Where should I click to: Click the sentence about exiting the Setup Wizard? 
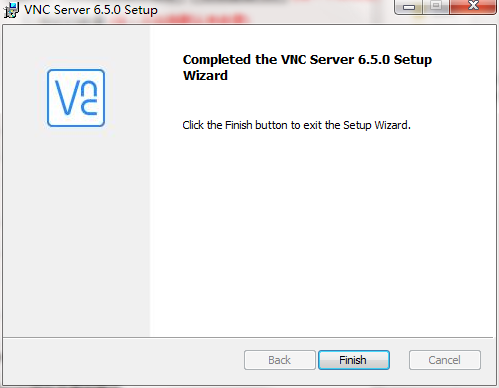pyautogui.click(x=296, y=125)
